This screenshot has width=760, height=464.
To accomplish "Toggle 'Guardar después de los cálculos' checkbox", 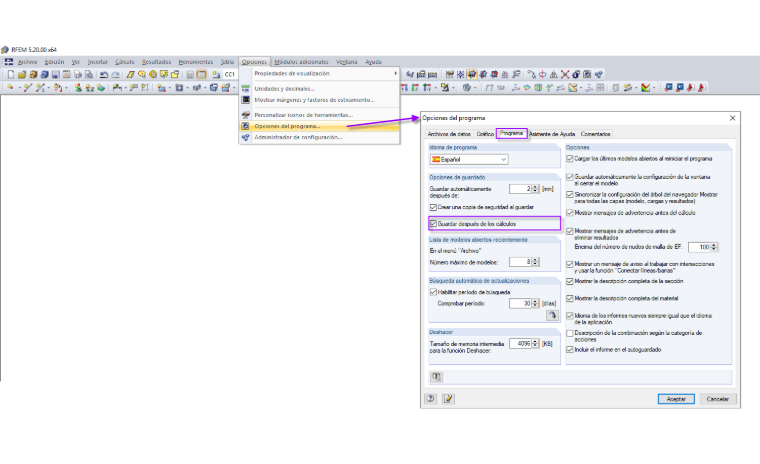I will (x=433, y=224).
